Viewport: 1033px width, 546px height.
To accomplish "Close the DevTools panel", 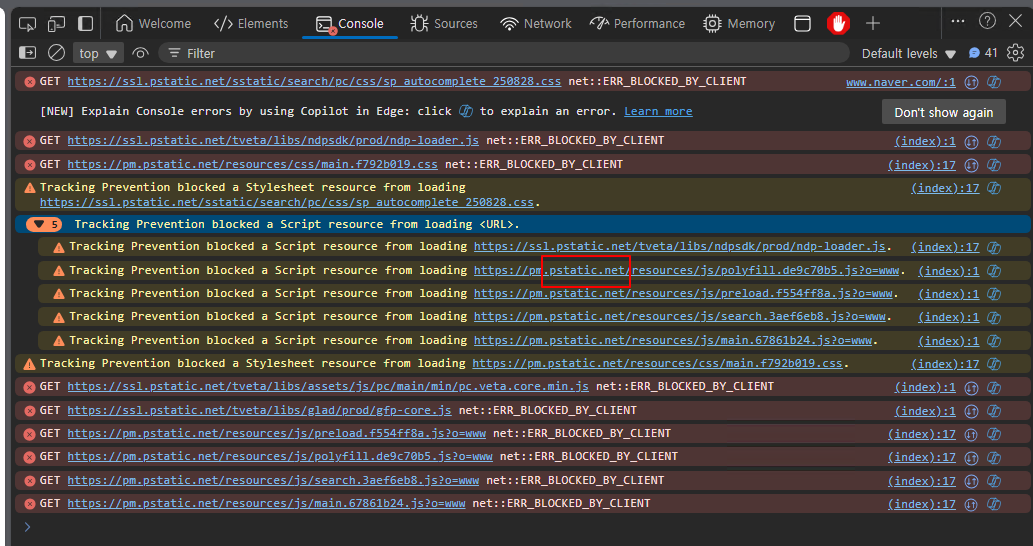I will (x=1015, y=22).
